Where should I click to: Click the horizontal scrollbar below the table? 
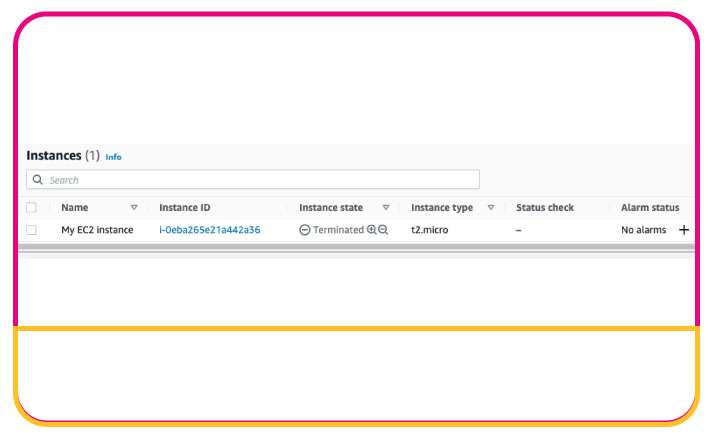350,247
